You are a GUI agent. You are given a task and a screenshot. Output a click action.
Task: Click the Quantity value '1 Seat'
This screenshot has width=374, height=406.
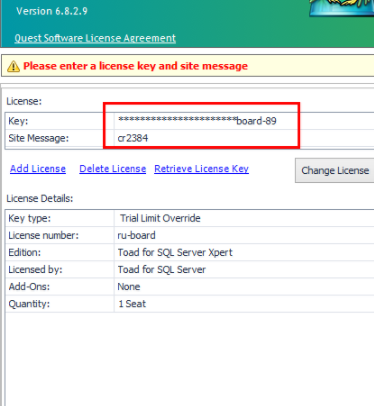coord(132,304)
